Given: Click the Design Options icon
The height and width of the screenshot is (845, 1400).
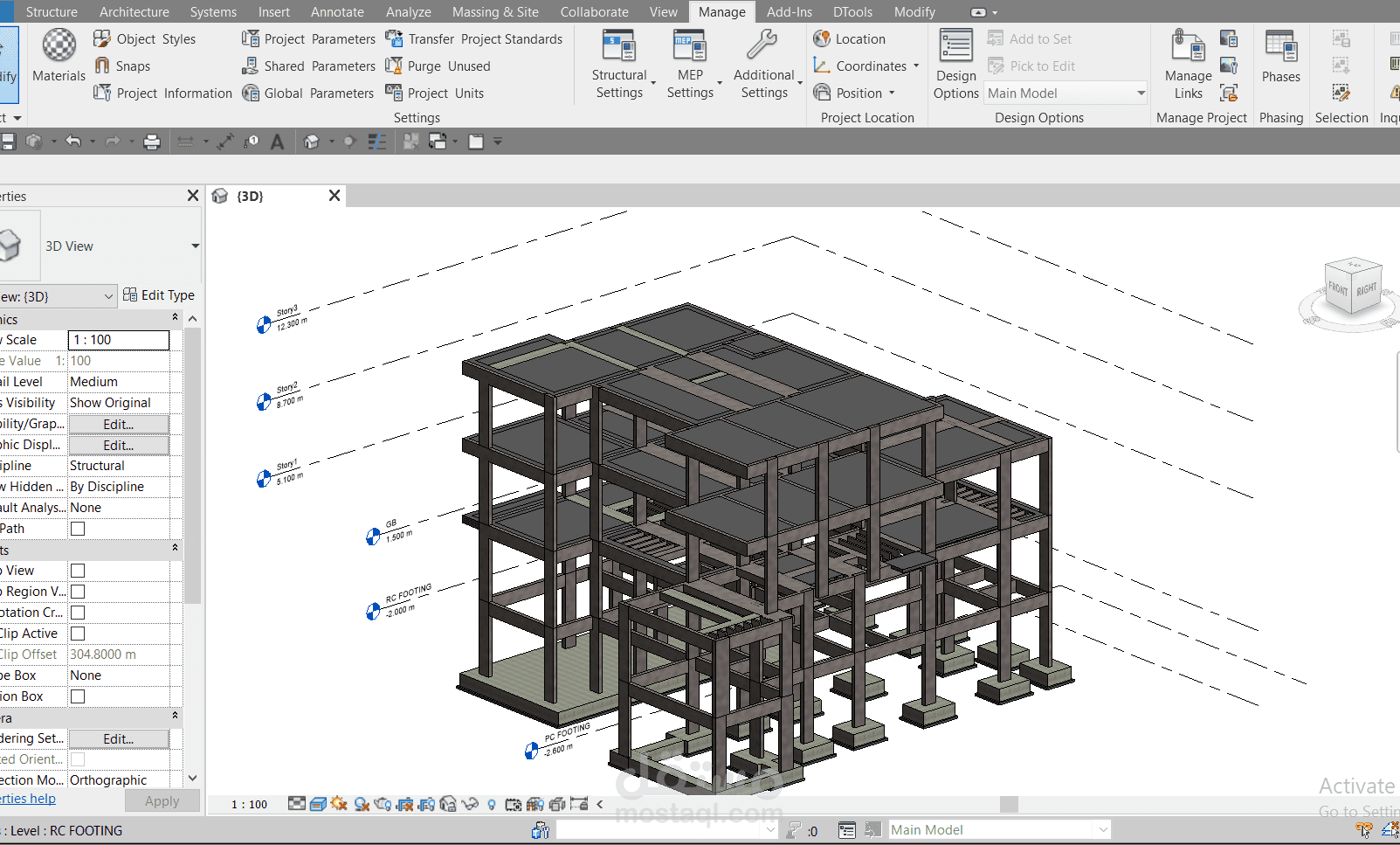Looking at the screenshot, I should (x=955, y=65).
